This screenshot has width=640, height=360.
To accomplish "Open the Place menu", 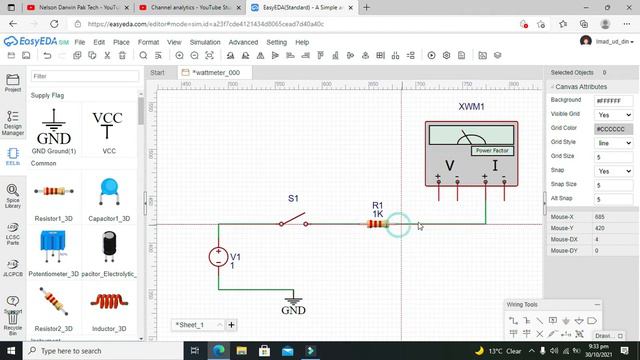I will click(121, 42).
